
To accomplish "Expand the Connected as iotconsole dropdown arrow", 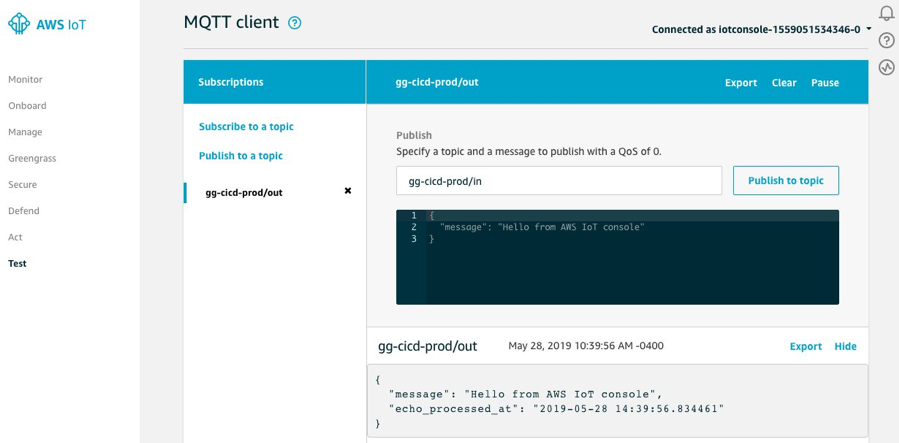I will pyautogui.click(x=869, y=29).
